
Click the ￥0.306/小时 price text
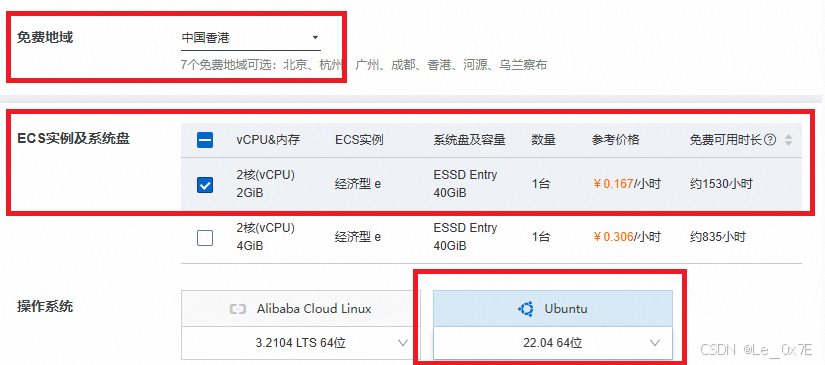(x=626, y=237)
